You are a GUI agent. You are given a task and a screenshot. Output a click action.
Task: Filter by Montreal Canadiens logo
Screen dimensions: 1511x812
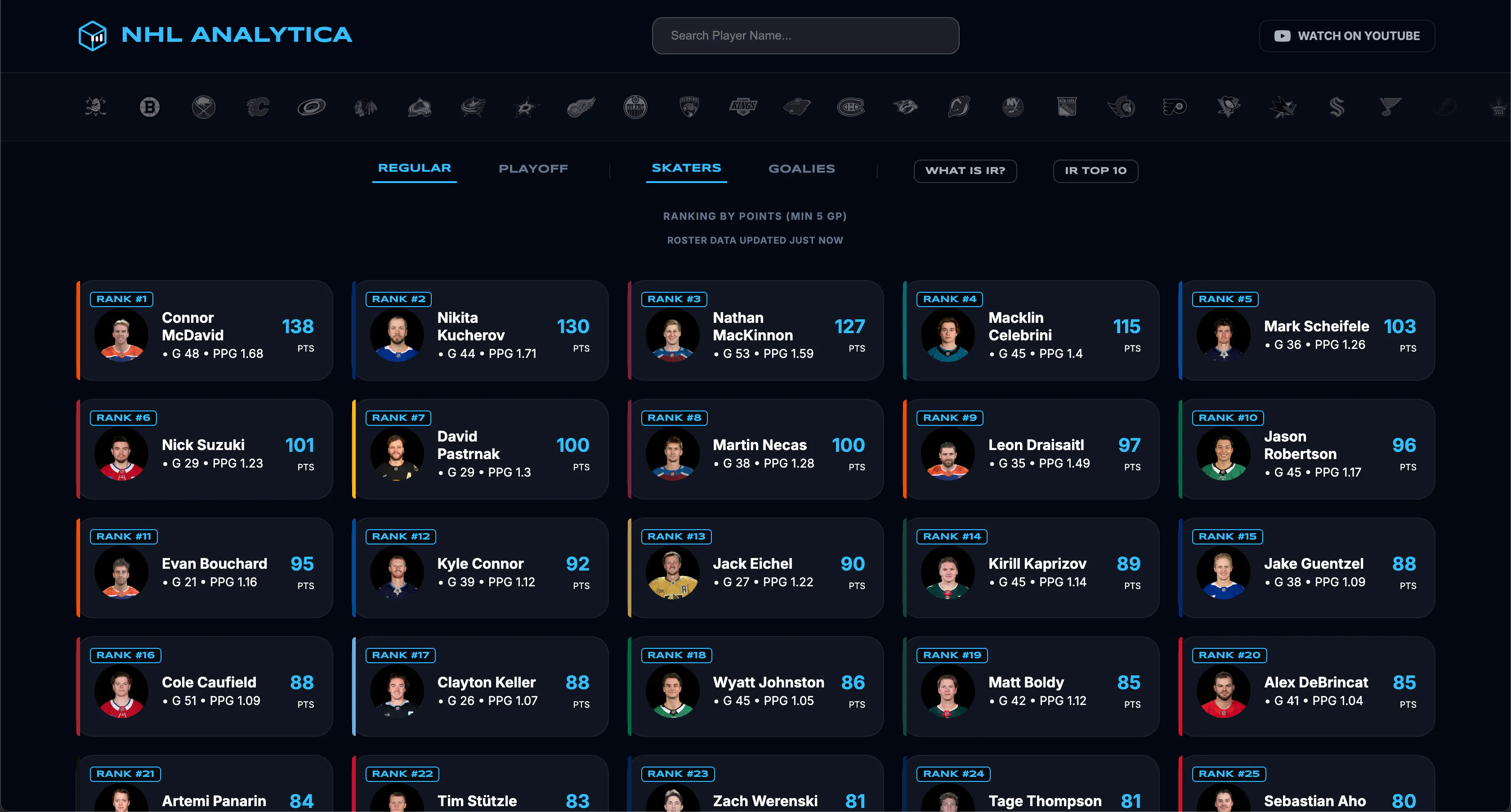coord(851,107)
